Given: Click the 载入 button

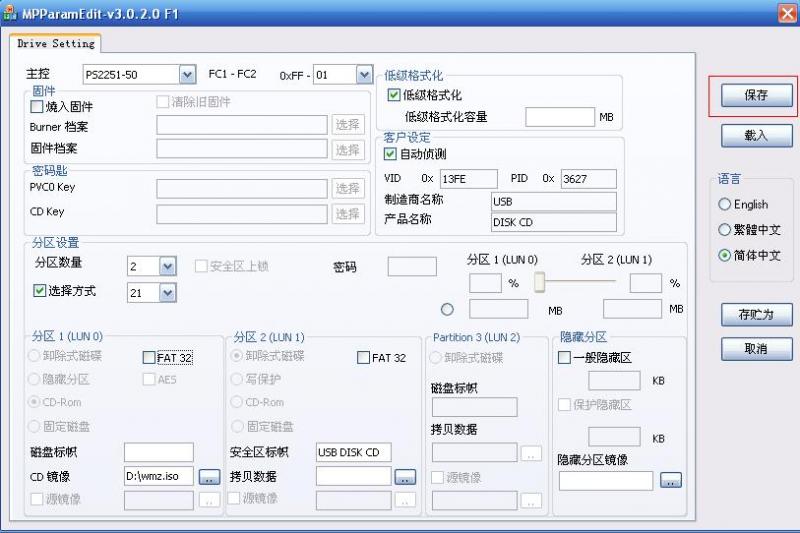Looking at the screenshot, I should click(x=756, y=135).
